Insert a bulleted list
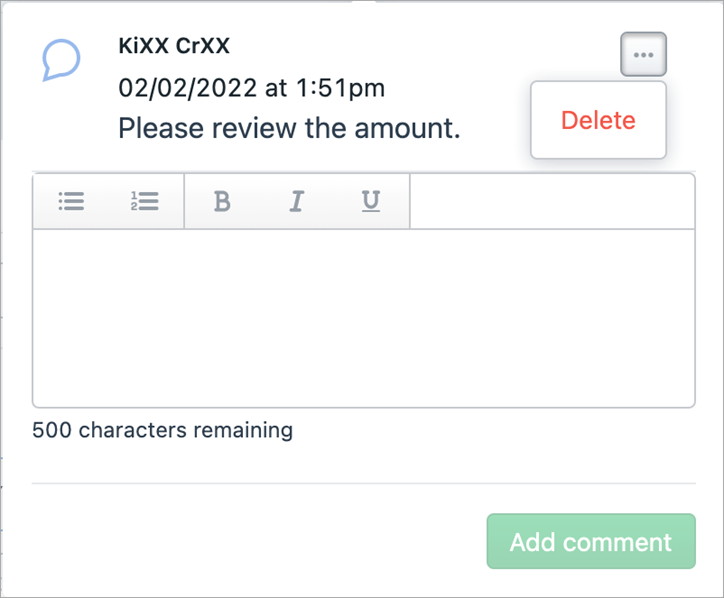This screenshot has height=598, width=724. (x=71, y=201)
